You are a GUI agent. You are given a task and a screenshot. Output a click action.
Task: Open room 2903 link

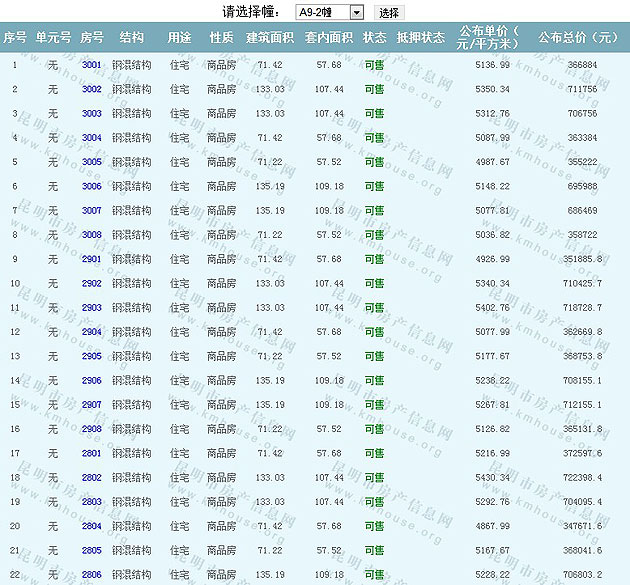(x=92, y=308)
